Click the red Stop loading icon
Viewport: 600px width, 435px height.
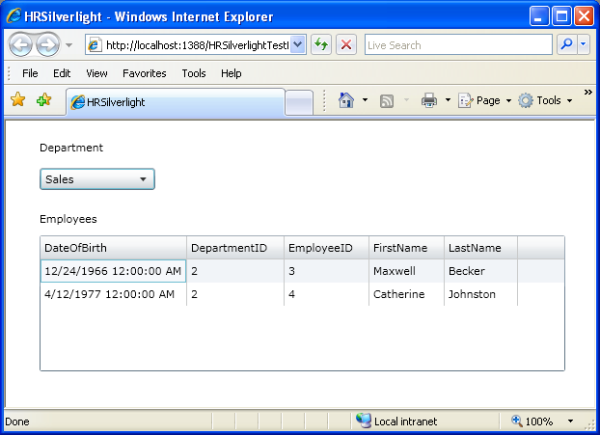(x=346, y=45)
